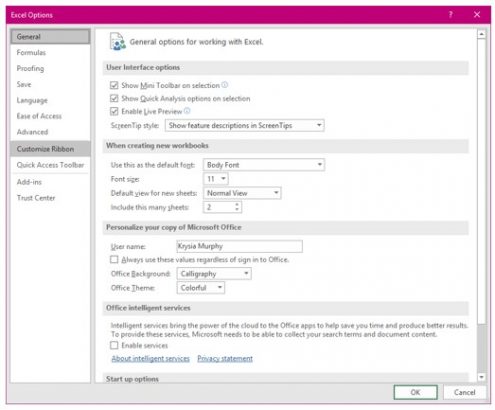The height and width of the screenshot is (410, 495).
Task: Click the Help question mark icon
Action: (451, 14)
